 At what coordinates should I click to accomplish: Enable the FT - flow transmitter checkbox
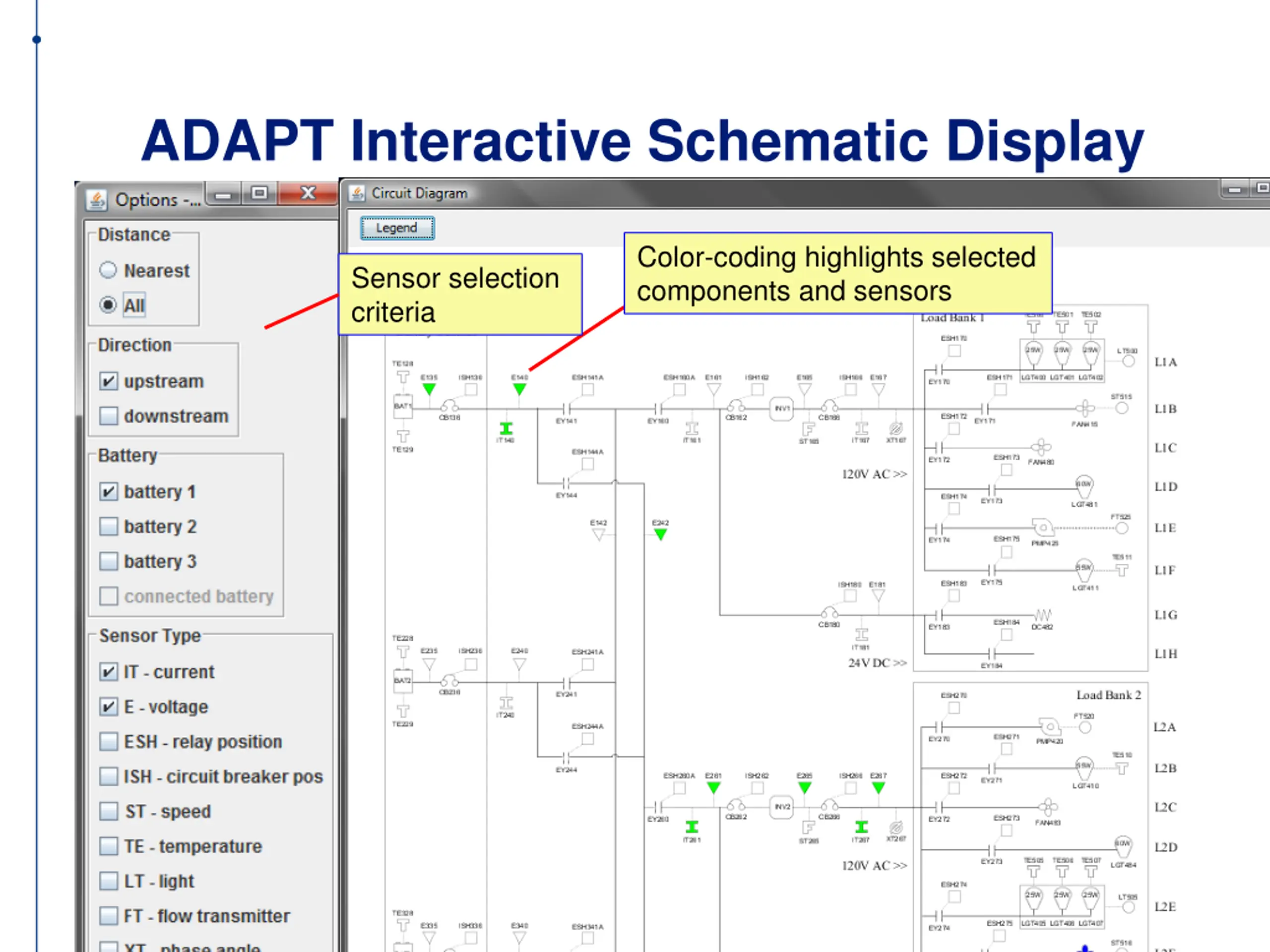pyautogui.click(x=108, y=916)
